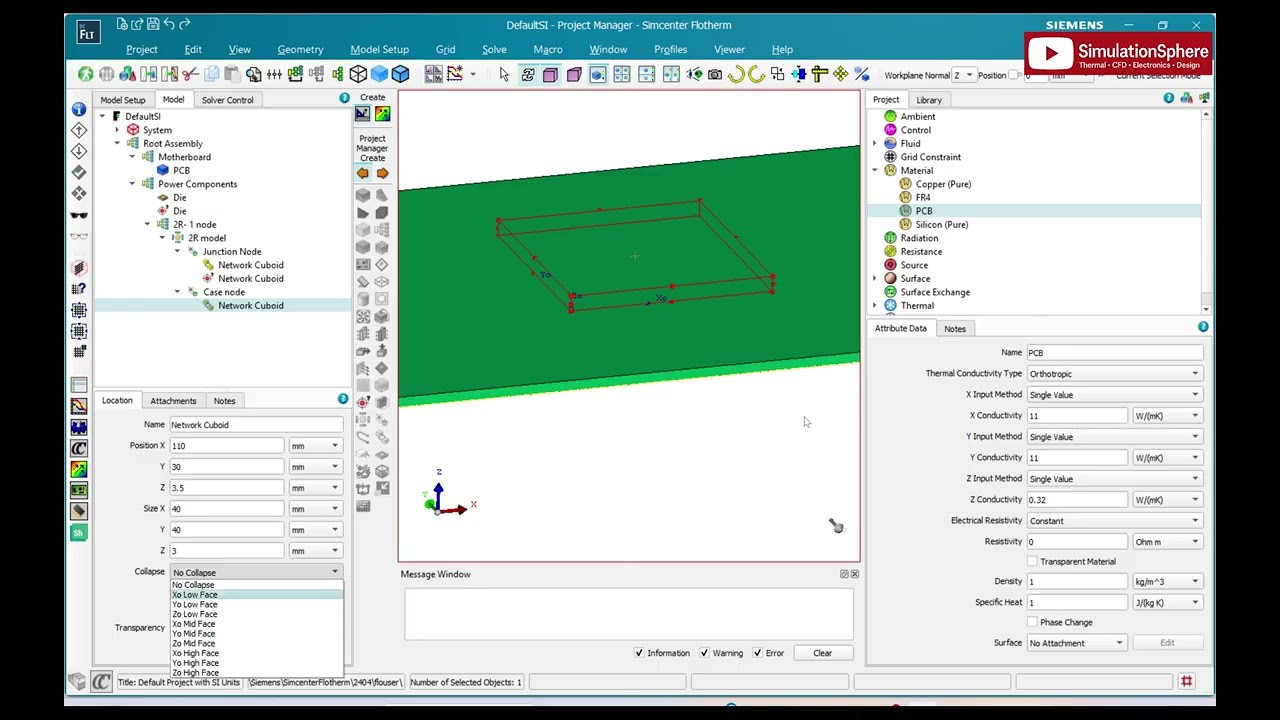1280x720 pixels.
Task: Click the dark sunglasses icon in the left sidebar
Action: click(79, 215)
